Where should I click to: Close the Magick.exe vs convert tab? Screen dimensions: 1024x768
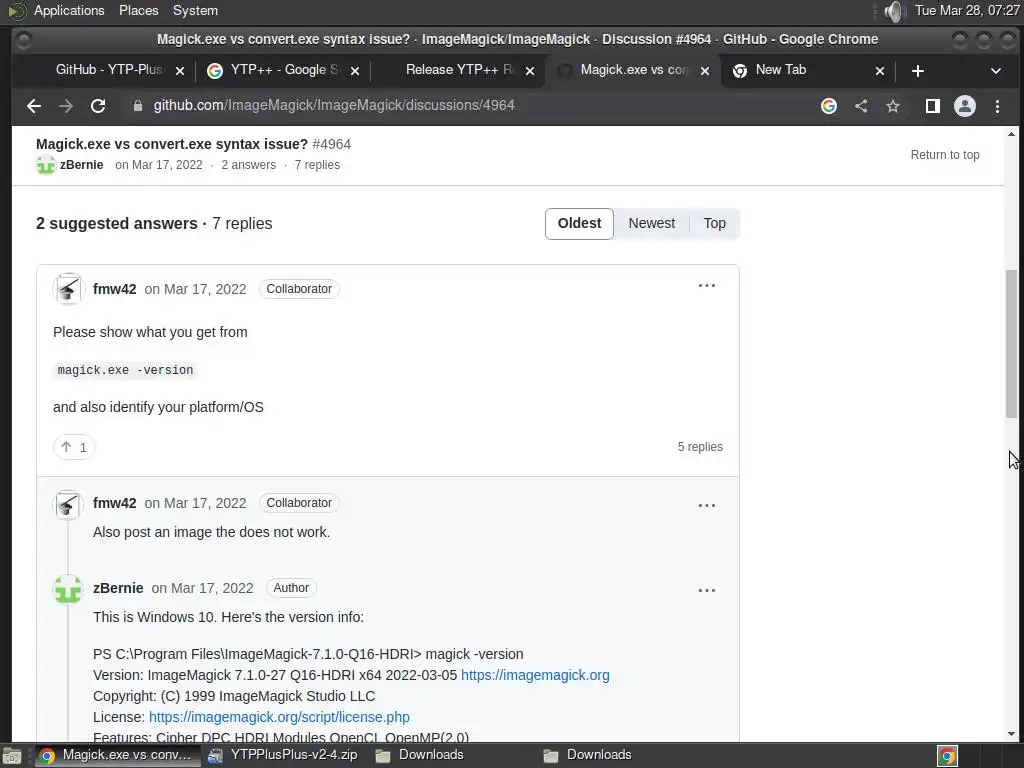coord(705,71)
